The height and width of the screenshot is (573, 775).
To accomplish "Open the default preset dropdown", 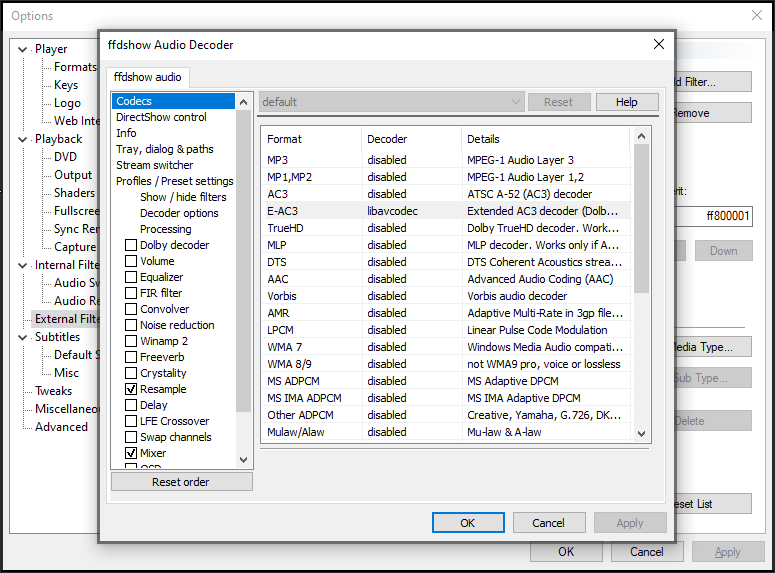I will (391, 102).
